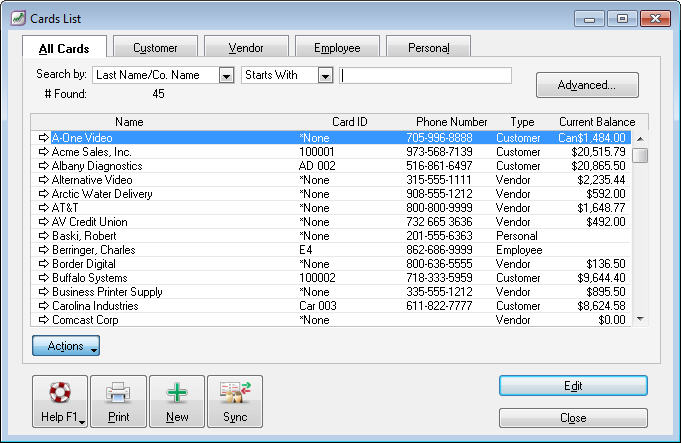Click phone number 800-636-5555

point(439,264)
